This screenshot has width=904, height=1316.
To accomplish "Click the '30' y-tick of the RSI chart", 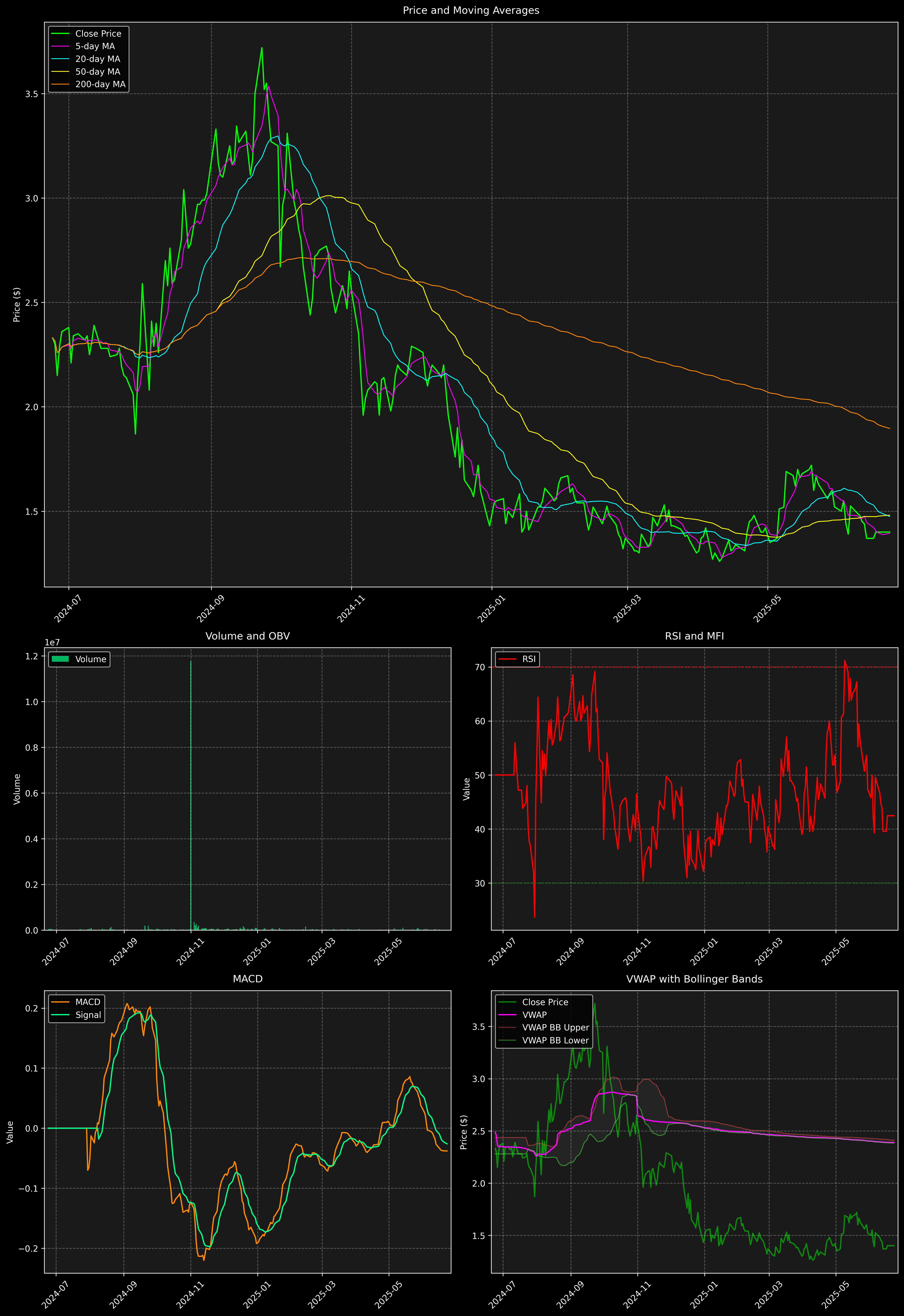I will coord(480,883).
